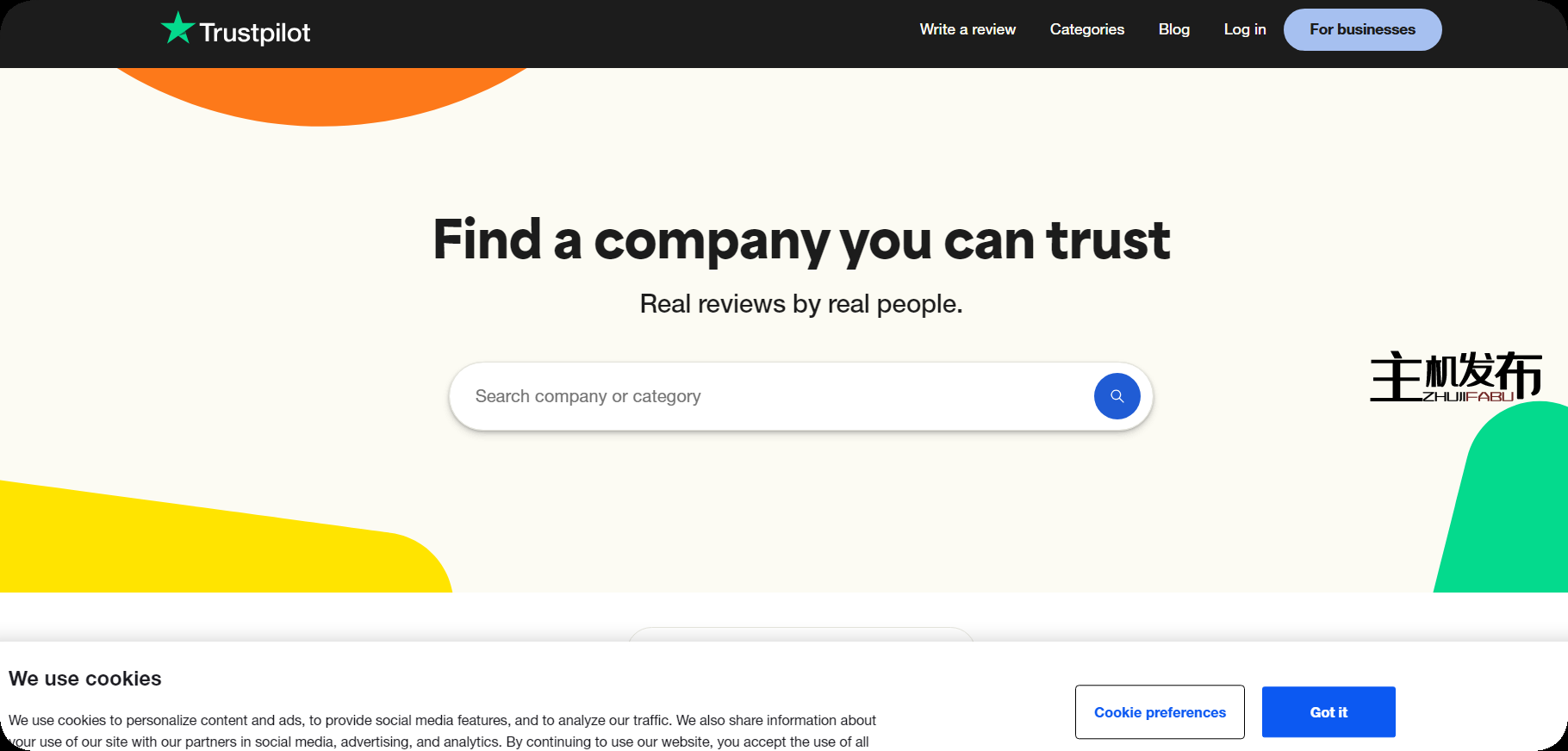Click the Real reviews by real people subtitle
The height and width of the screenshot is (751, 1568).
point(801,304)
